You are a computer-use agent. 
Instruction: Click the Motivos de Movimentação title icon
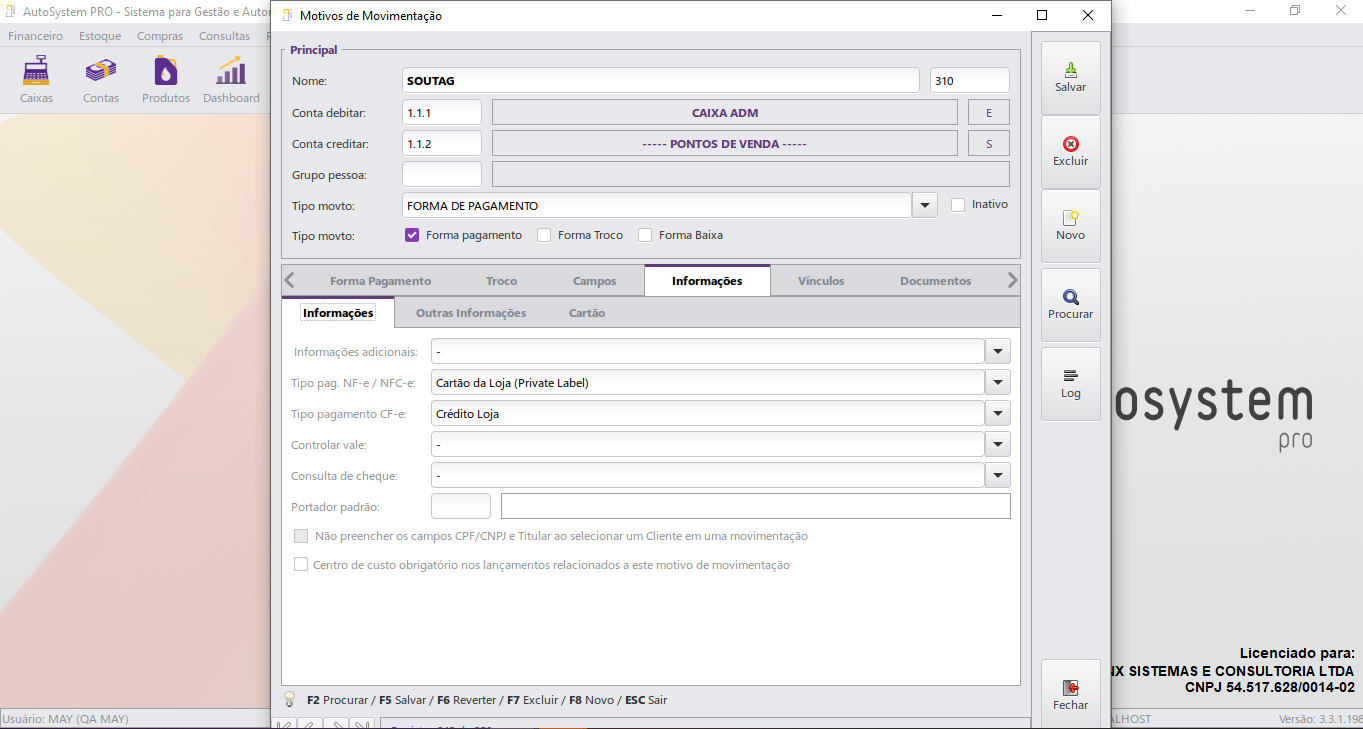coord(288,15)
